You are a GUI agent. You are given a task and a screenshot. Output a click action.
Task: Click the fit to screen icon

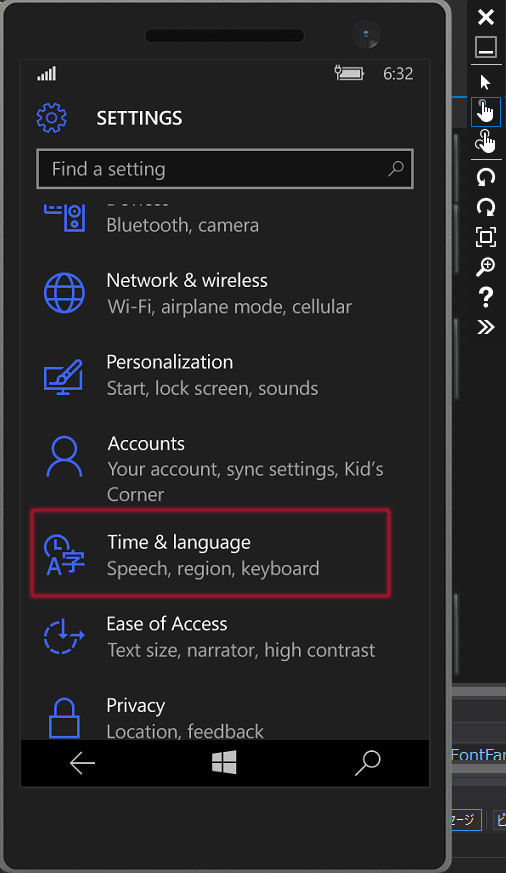click(x=485, y=237)
